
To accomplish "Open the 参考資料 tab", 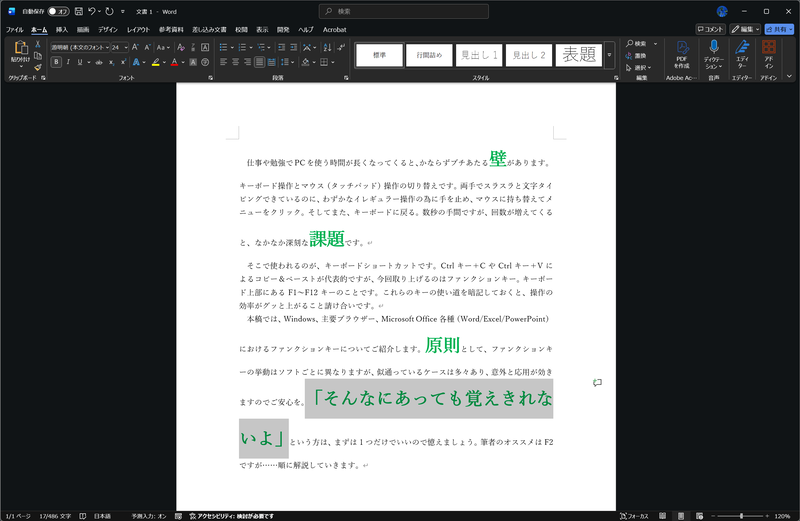I will (171, 30).
